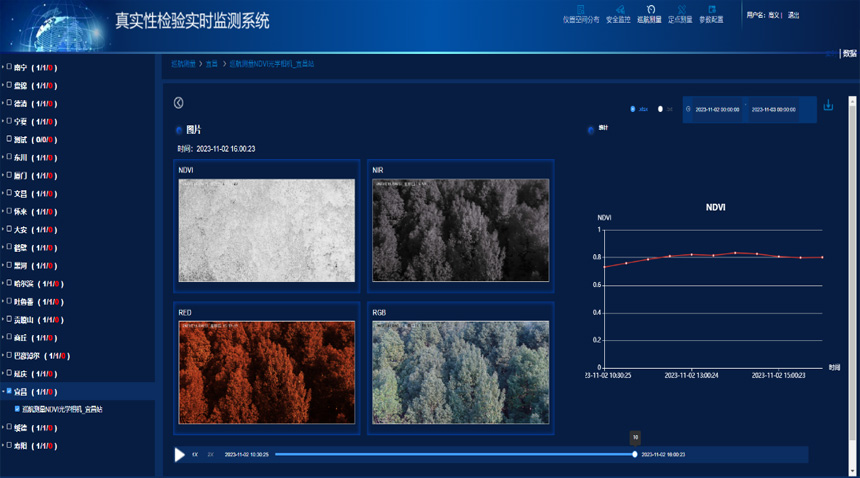Image resolution: width=860 pixels, height=478 pixels.
Task: Click the 巡航测量 breadcrumb link
Action: coord(183,64)
